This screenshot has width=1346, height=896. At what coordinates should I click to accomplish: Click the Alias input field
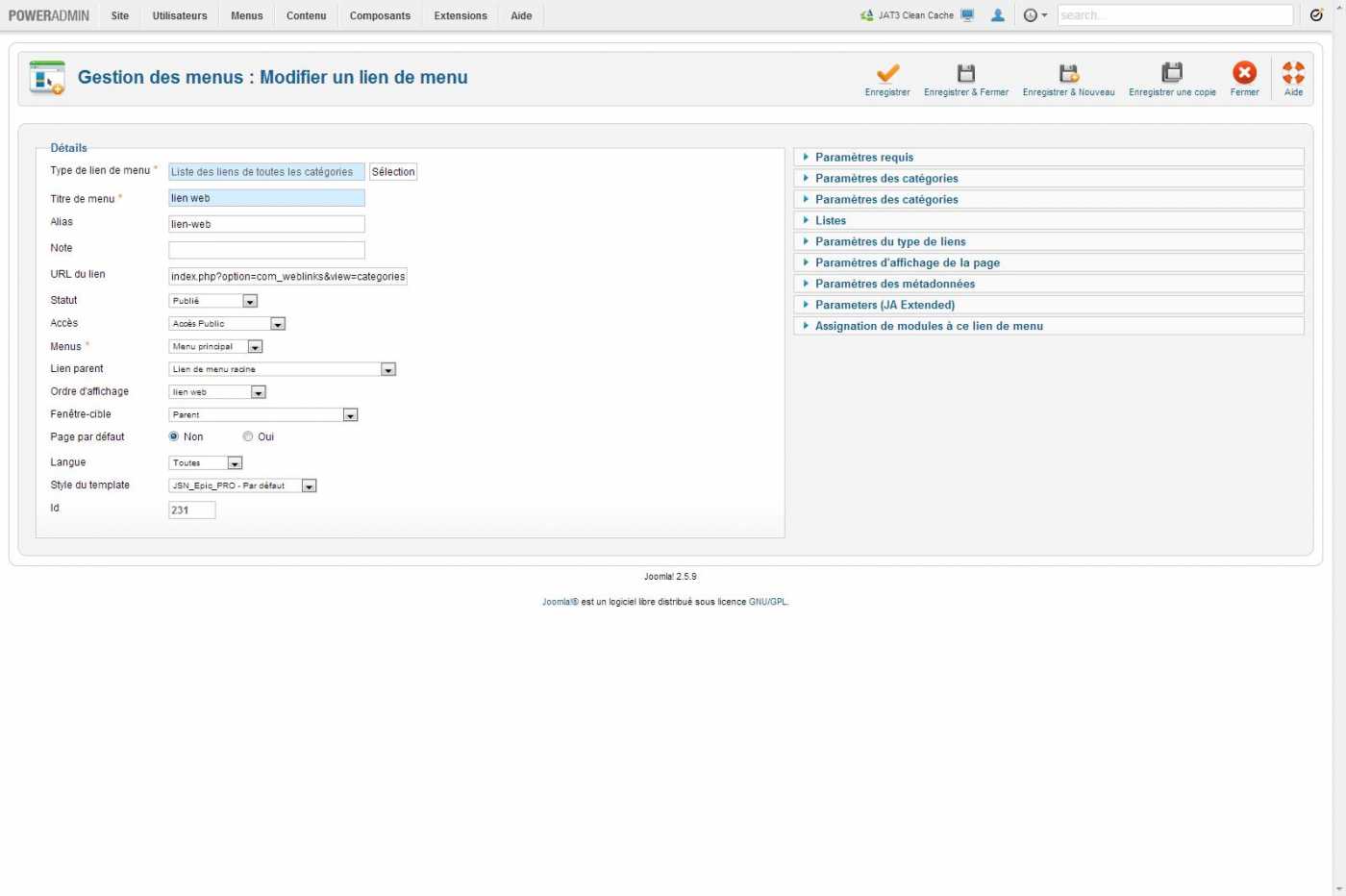pyautogui.click(x=266, y=224)
